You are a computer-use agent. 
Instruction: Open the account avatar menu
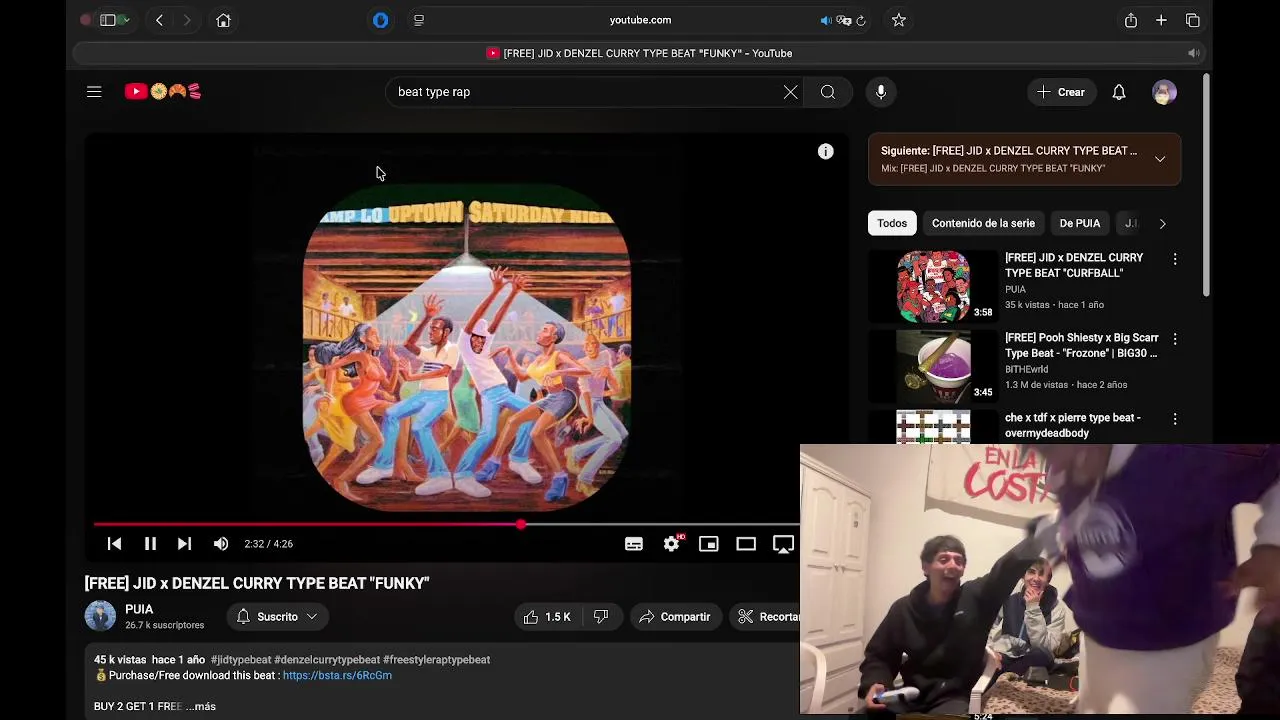[1164, 92]
